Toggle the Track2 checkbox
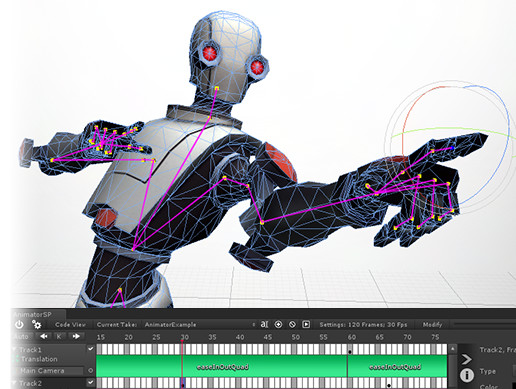This screenshot has width=516, height=389. click(90, 382)
